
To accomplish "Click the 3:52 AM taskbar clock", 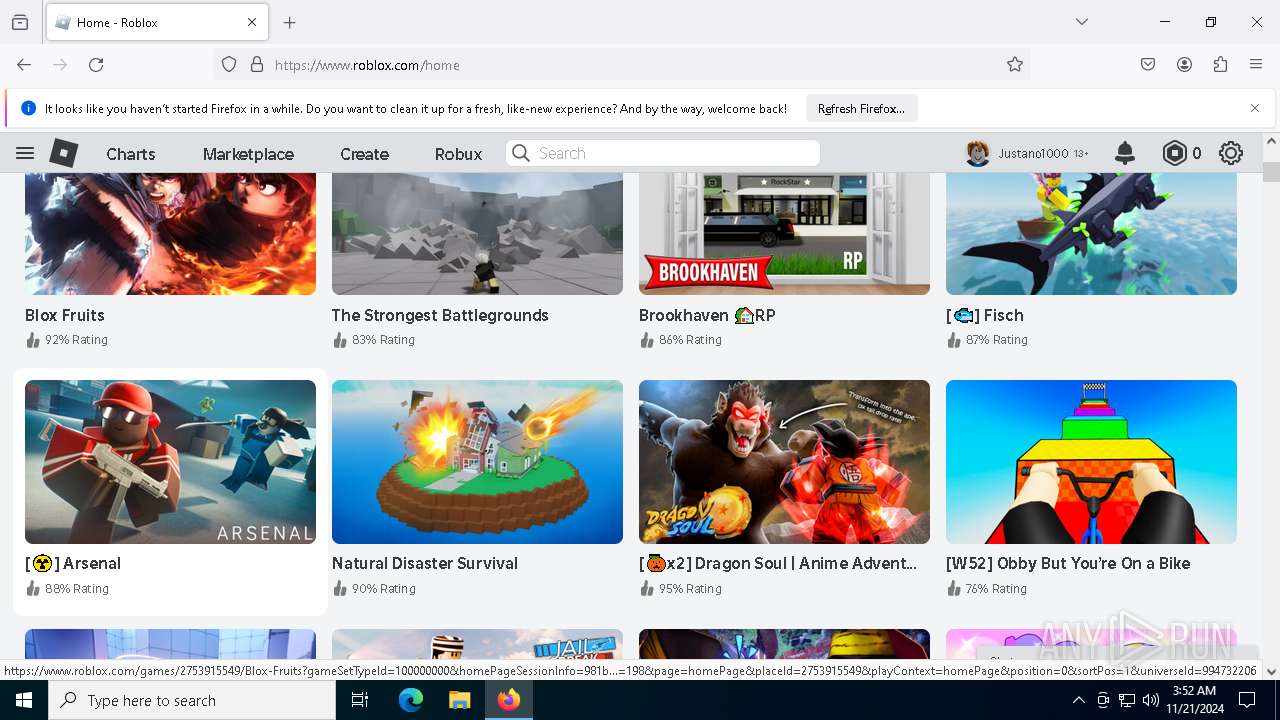I will 1194,700.
